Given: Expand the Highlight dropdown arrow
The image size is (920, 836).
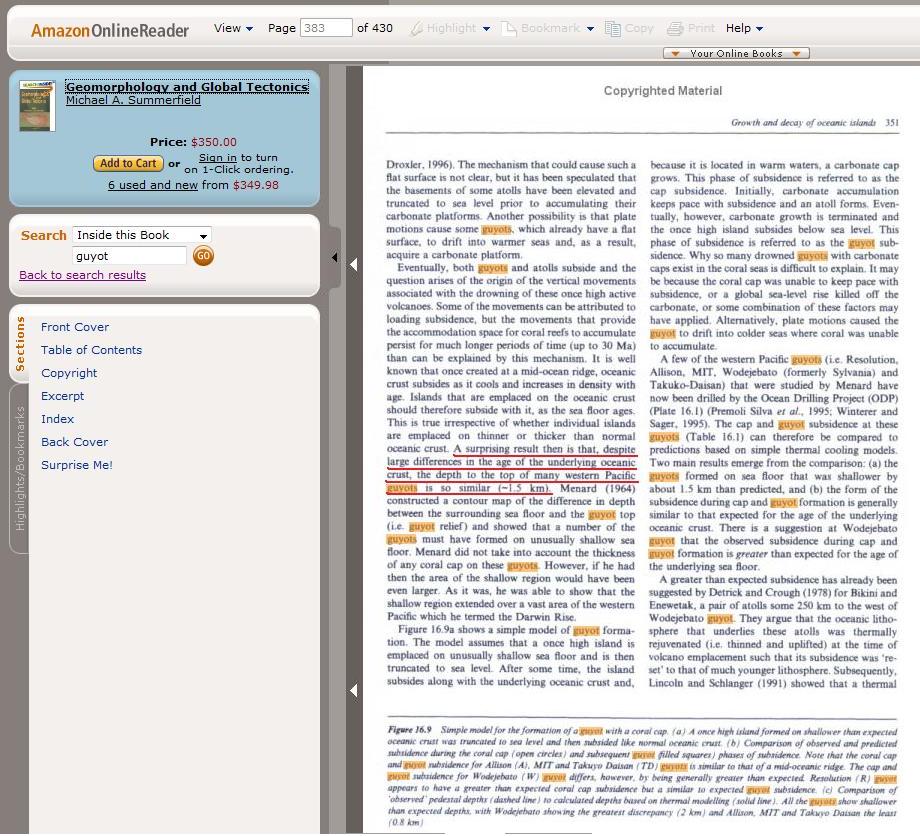Looking at the screenshot, I should (486, 29).
